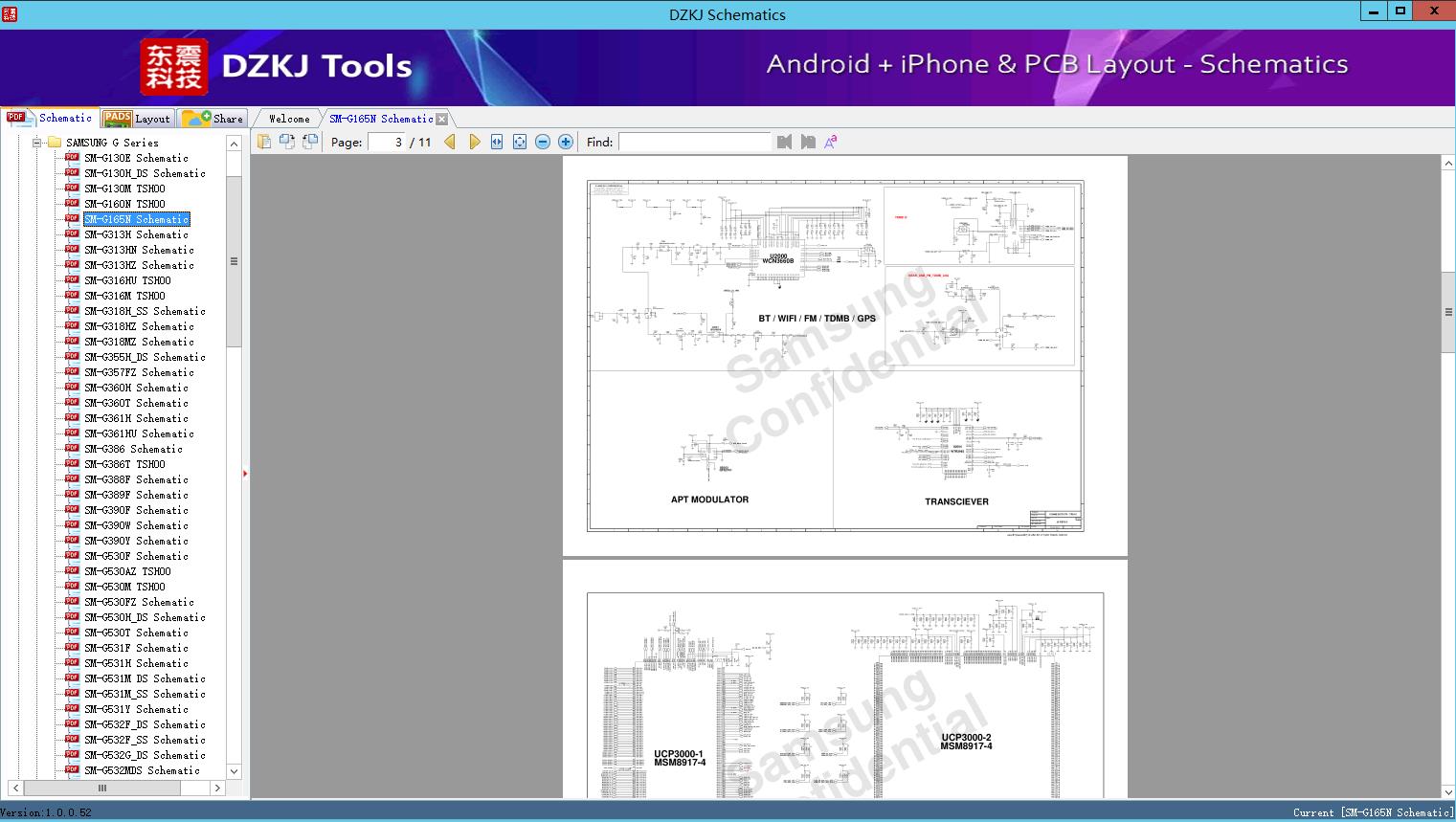Click tree horizontal scroll right arrow
This screenshot has height=822, width=1456.
217,789
